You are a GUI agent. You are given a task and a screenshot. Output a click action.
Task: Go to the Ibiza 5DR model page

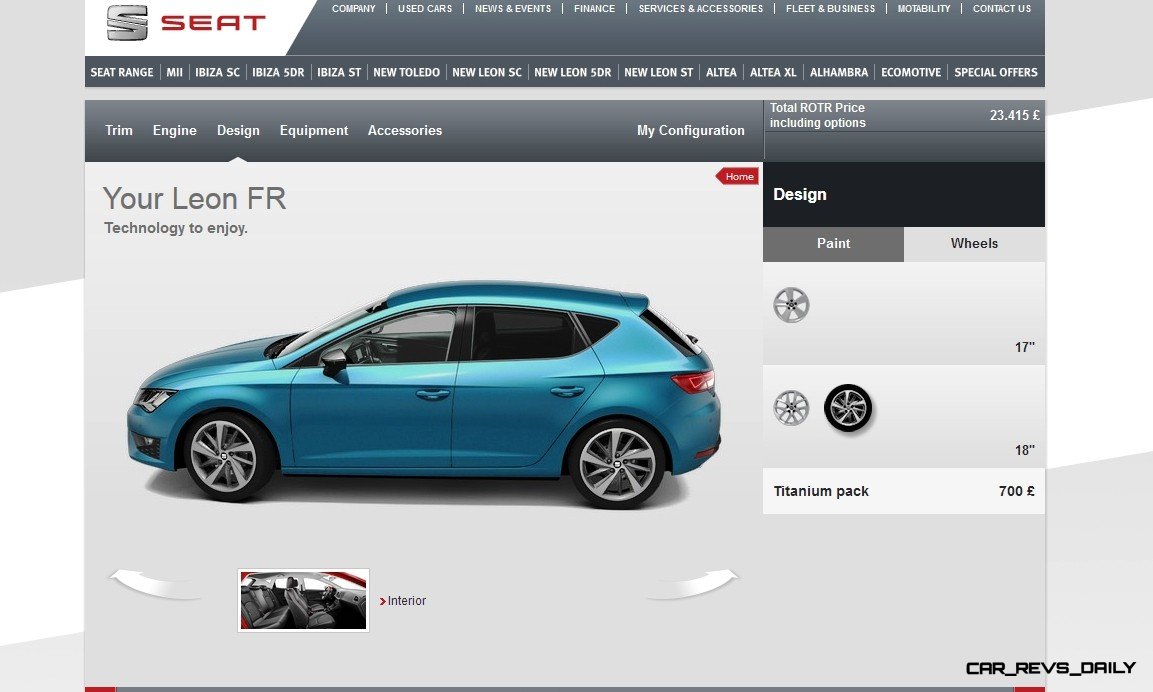[x=278, y=72]
